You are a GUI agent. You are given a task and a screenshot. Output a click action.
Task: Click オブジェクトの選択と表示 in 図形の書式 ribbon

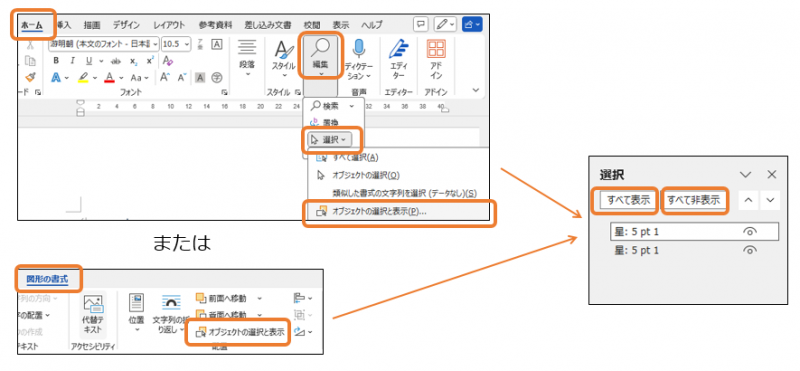coord(240,332)
